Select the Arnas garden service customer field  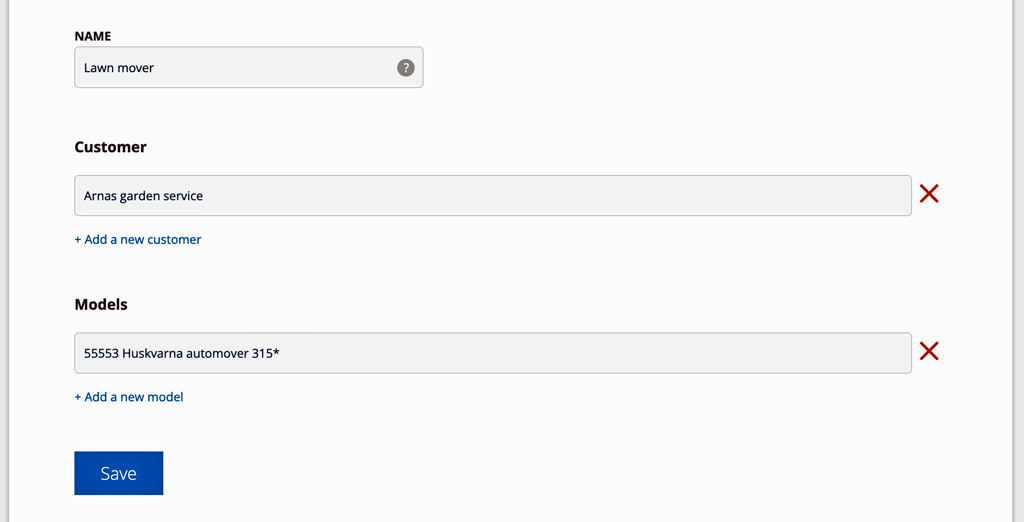click(x=493, y=195)
